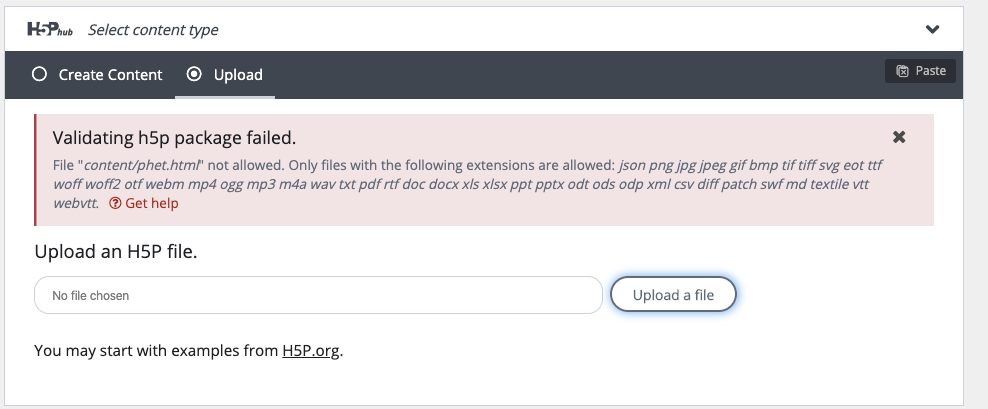Dismiss the validation error with X icon

(899, 137)
